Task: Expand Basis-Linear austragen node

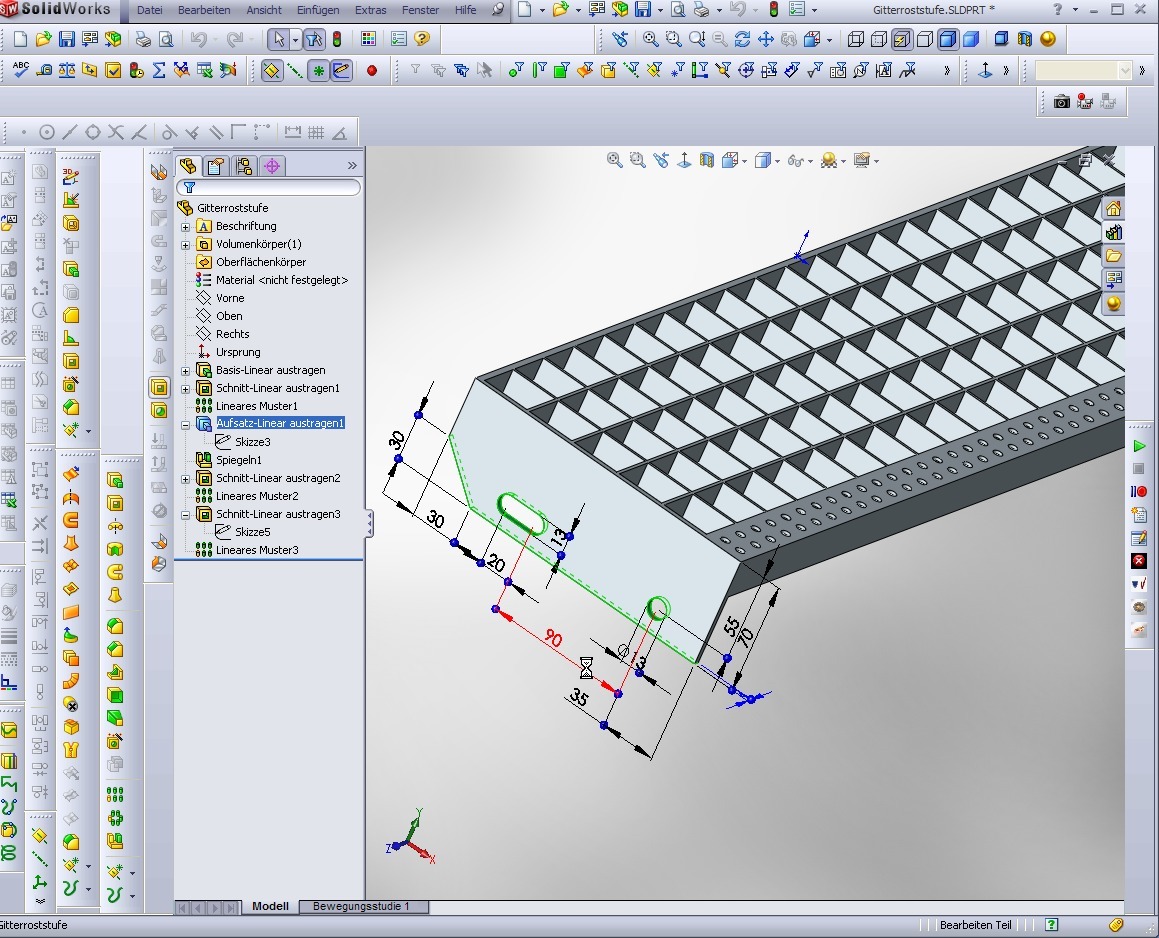Action: pos(186,371)
